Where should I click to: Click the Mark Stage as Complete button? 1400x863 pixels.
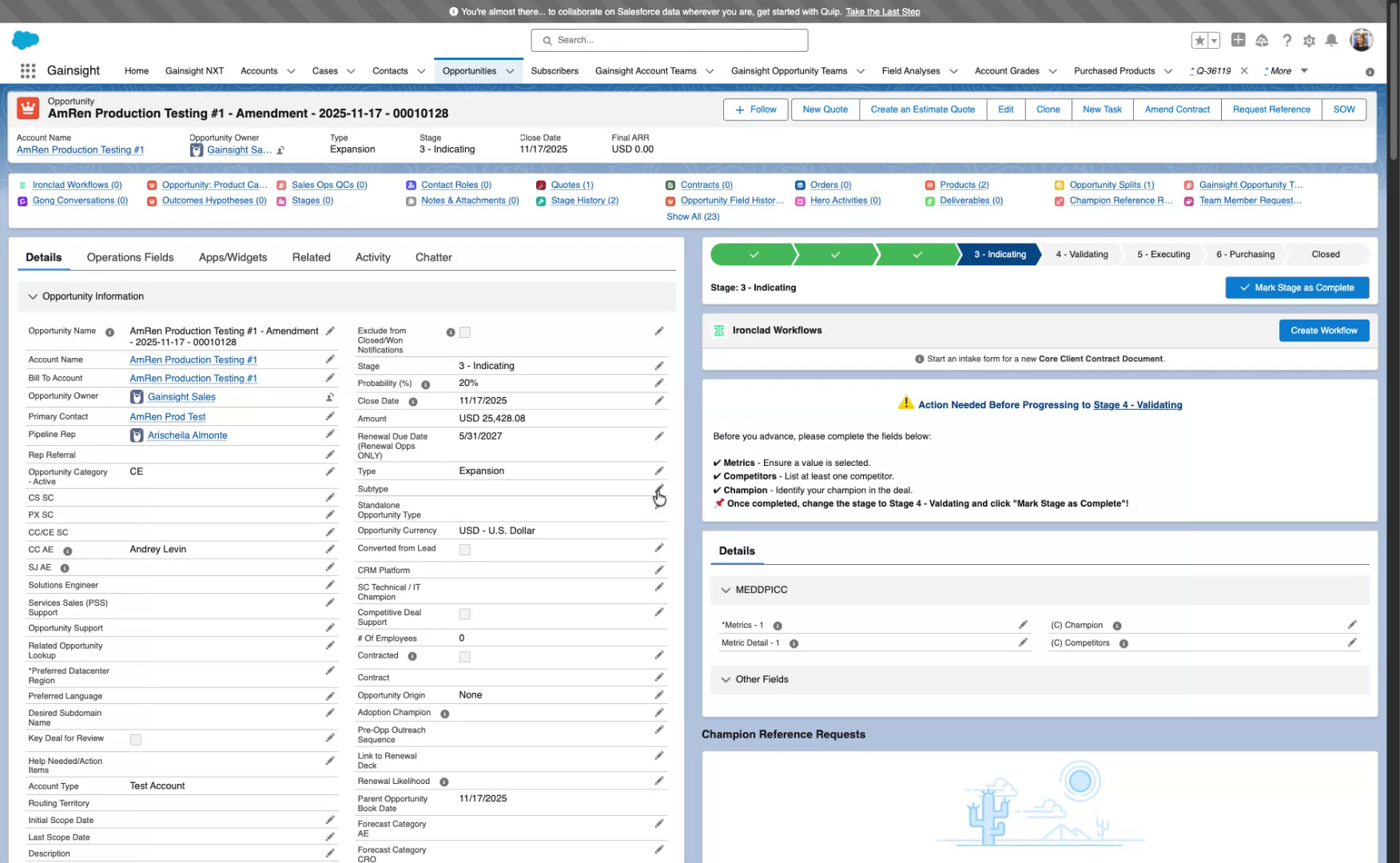(x=1296, y=287)
